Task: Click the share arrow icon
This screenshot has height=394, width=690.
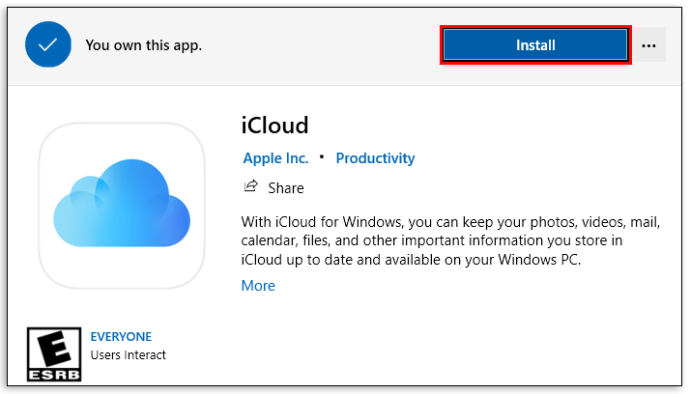Action: pyautogui.click(x=251, y=186)
